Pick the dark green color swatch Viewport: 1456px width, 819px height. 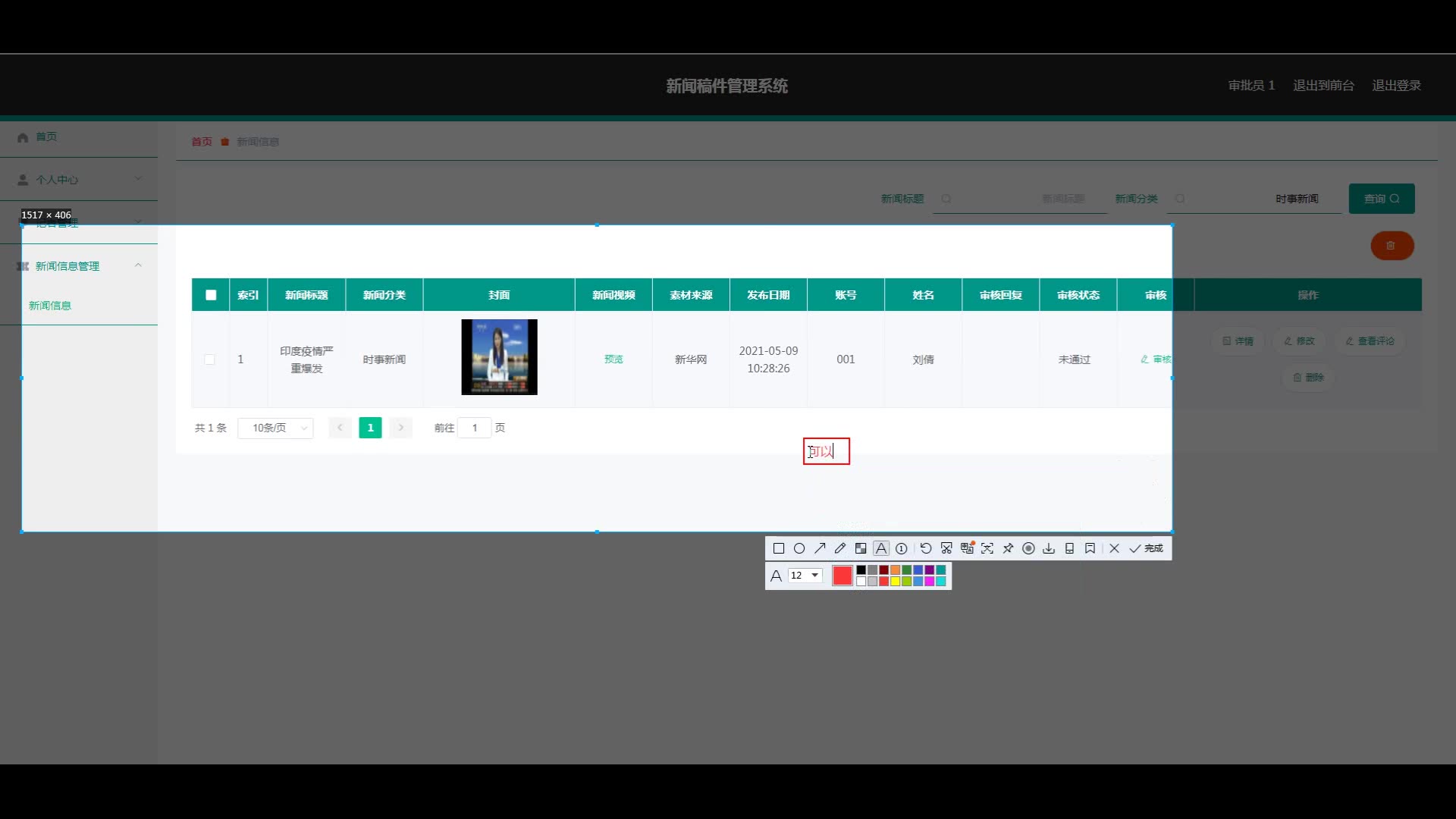[x=906, y=570]
